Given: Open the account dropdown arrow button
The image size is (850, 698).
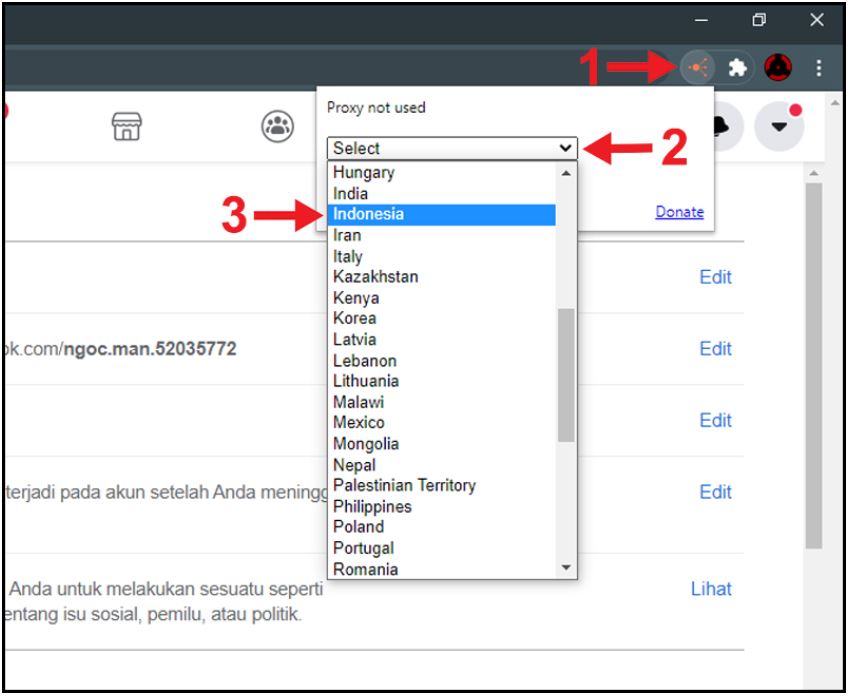Looking at the screenshot, I should (780, 128).
